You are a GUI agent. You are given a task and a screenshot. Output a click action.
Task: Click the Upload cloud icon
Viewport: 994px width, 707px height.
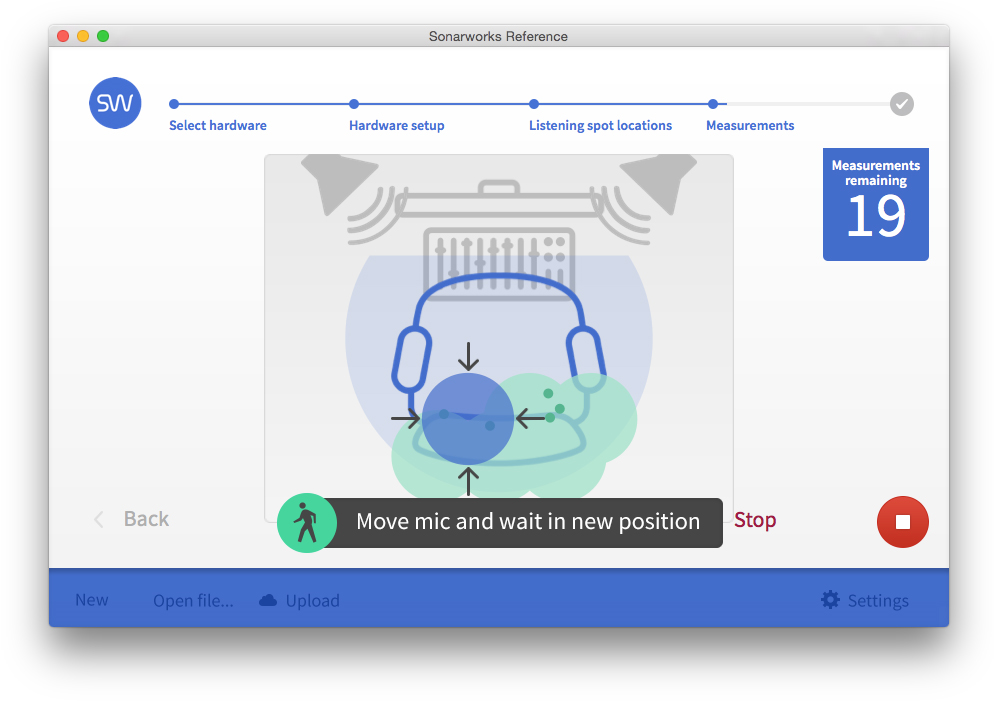268,600
